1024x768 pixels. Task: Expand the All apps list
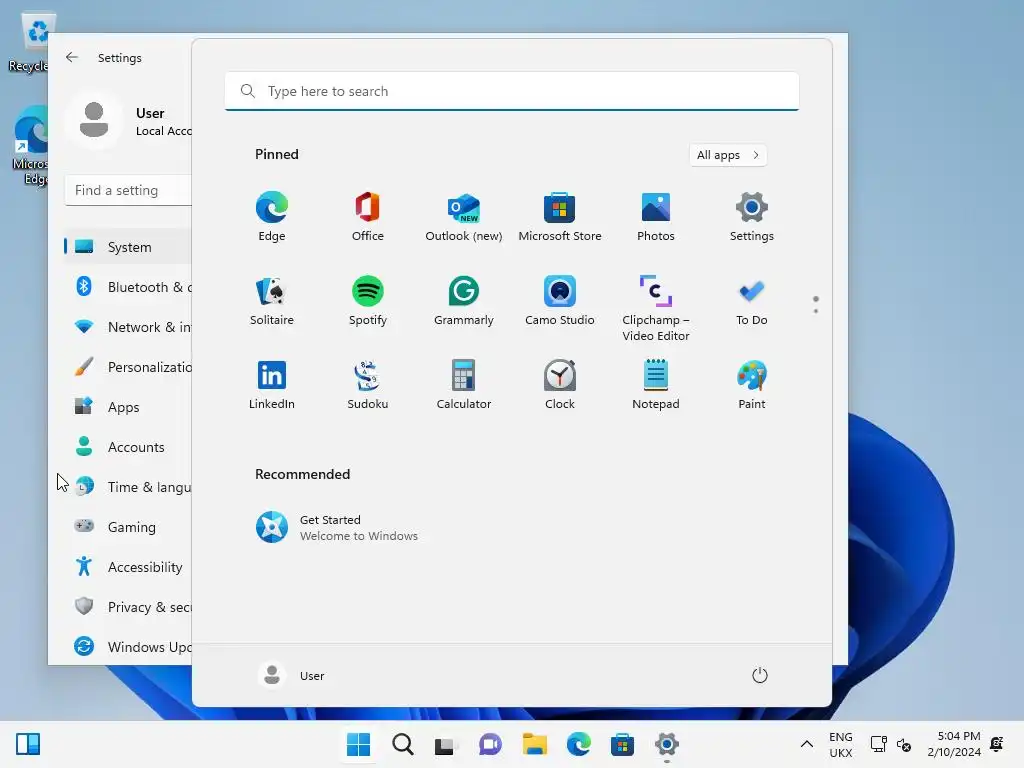(x=728, y=155)
